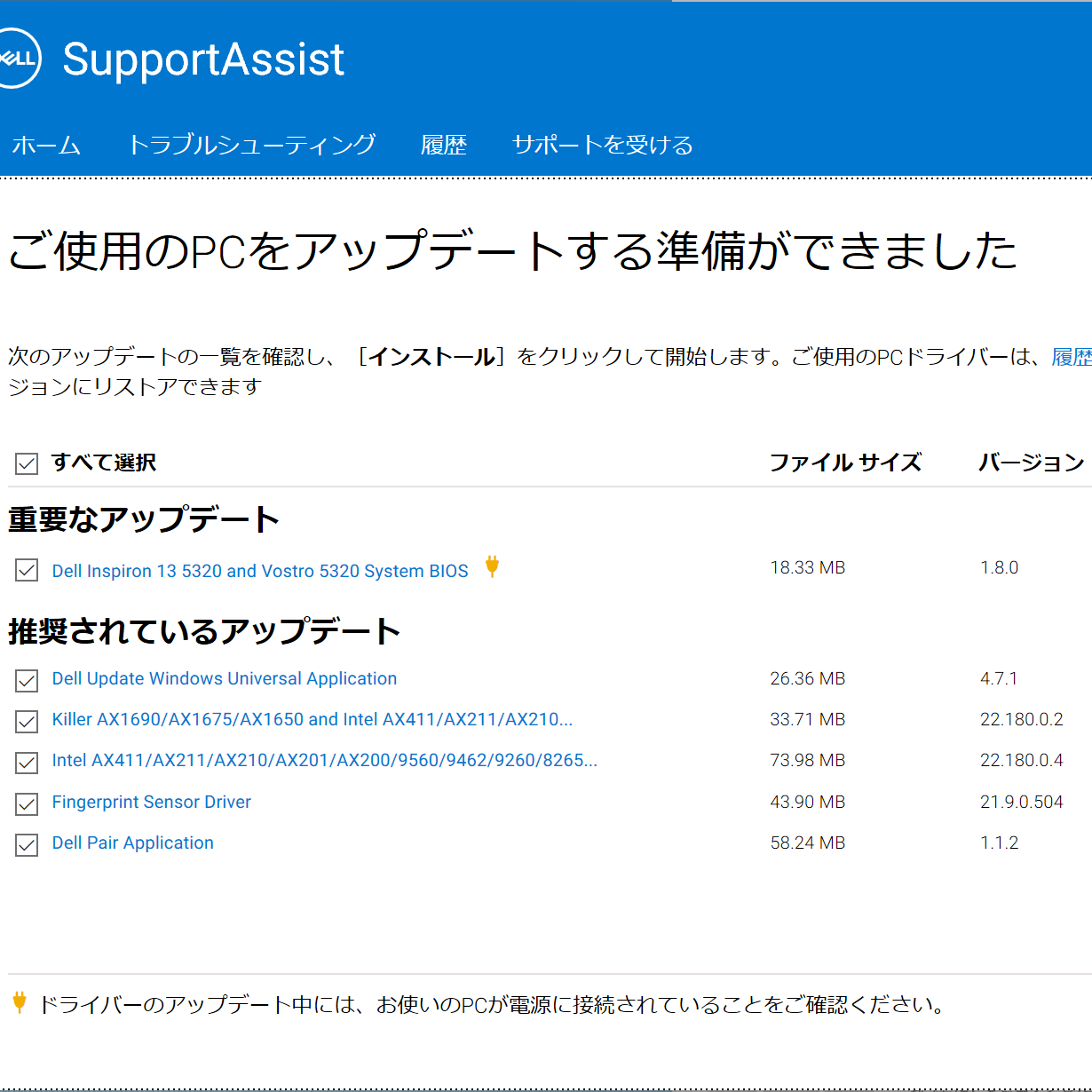Screen dimensions: 1092x1092
Task: Click the バージョン column header
Action: coord(1032,463)
